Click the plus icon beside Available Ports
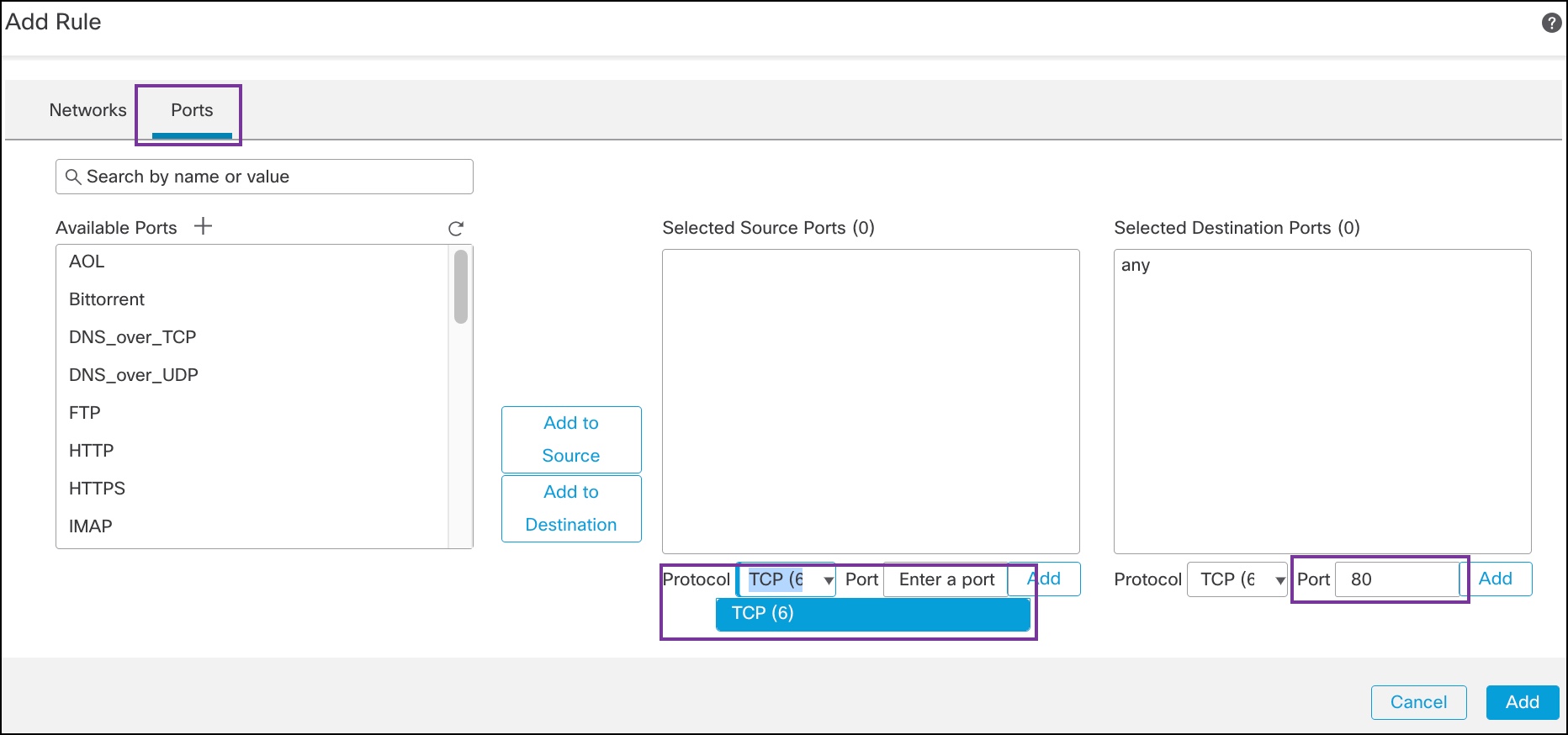Image resolution: width=1568 pixels, height=735 pixels. 203,226
